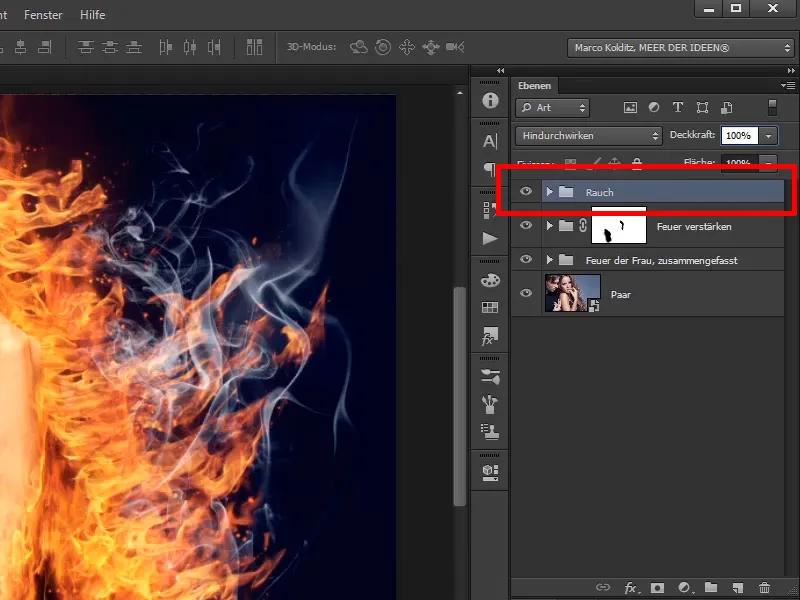Click the Deckkraft value field
Screen dimensions: 800x600
739,136
